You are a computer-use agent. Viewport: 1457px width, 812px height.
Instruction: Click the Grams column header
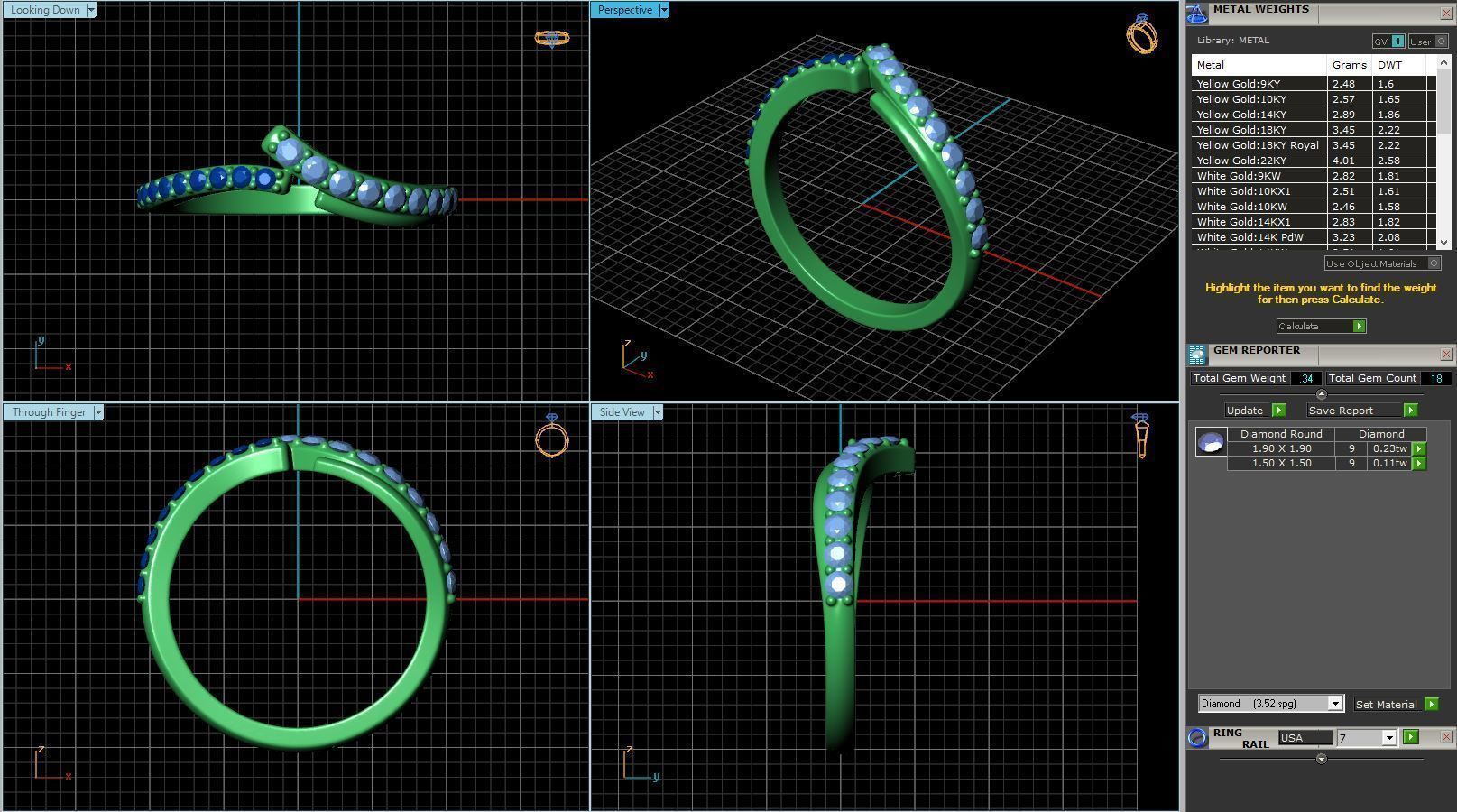click(x=1350, y=65)
